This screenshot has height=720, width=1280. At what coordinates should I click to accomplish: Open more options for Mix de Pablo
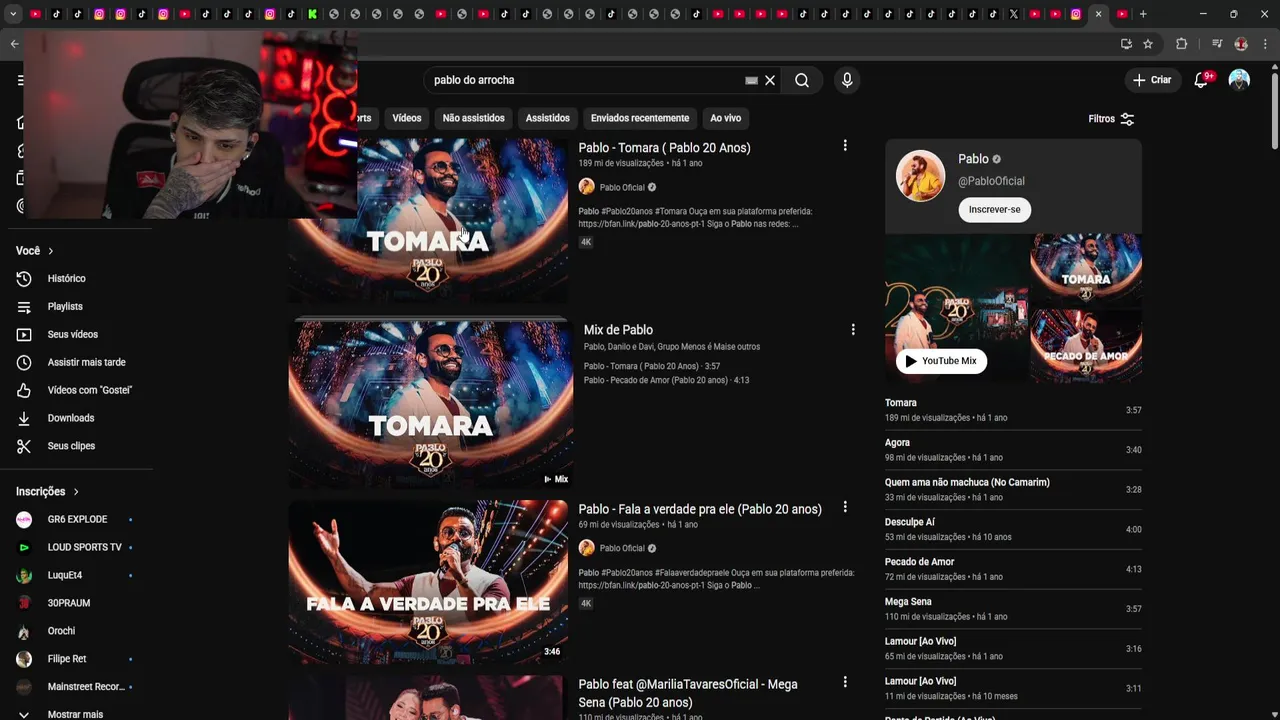coord(853,329)
